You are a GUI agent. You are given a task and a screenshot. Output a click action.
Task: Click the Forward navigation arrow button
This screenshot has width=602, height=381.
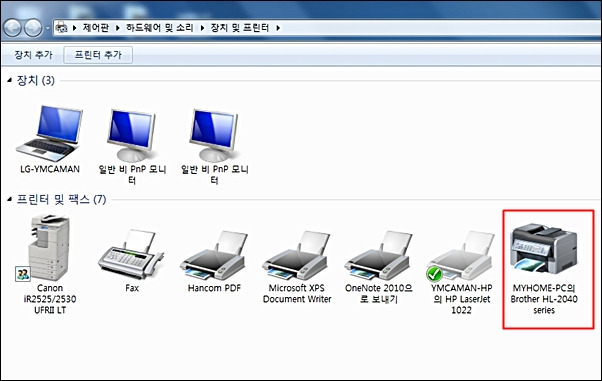33,28
